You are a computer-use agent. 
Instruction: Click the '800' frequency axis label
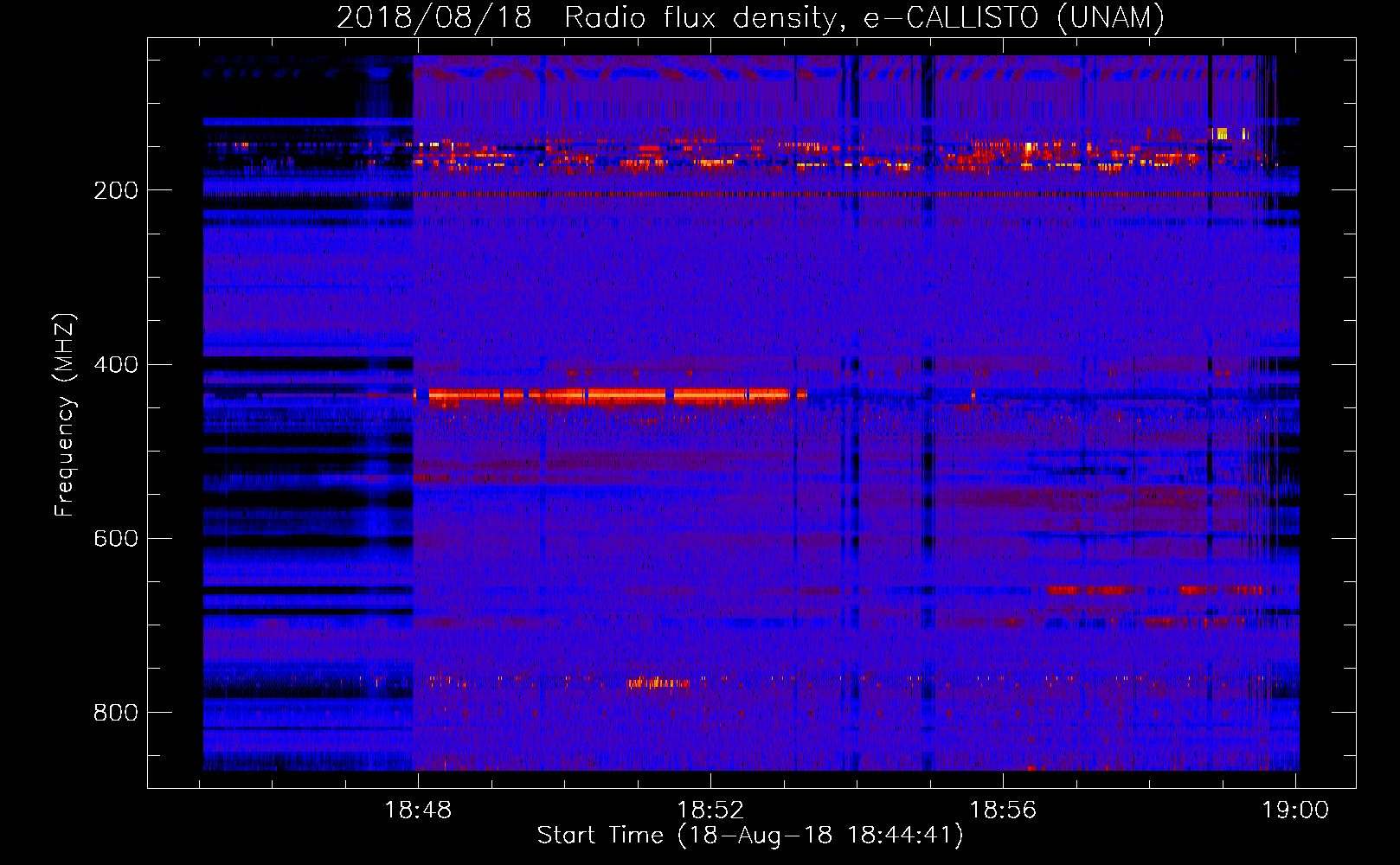click(116, 712)
